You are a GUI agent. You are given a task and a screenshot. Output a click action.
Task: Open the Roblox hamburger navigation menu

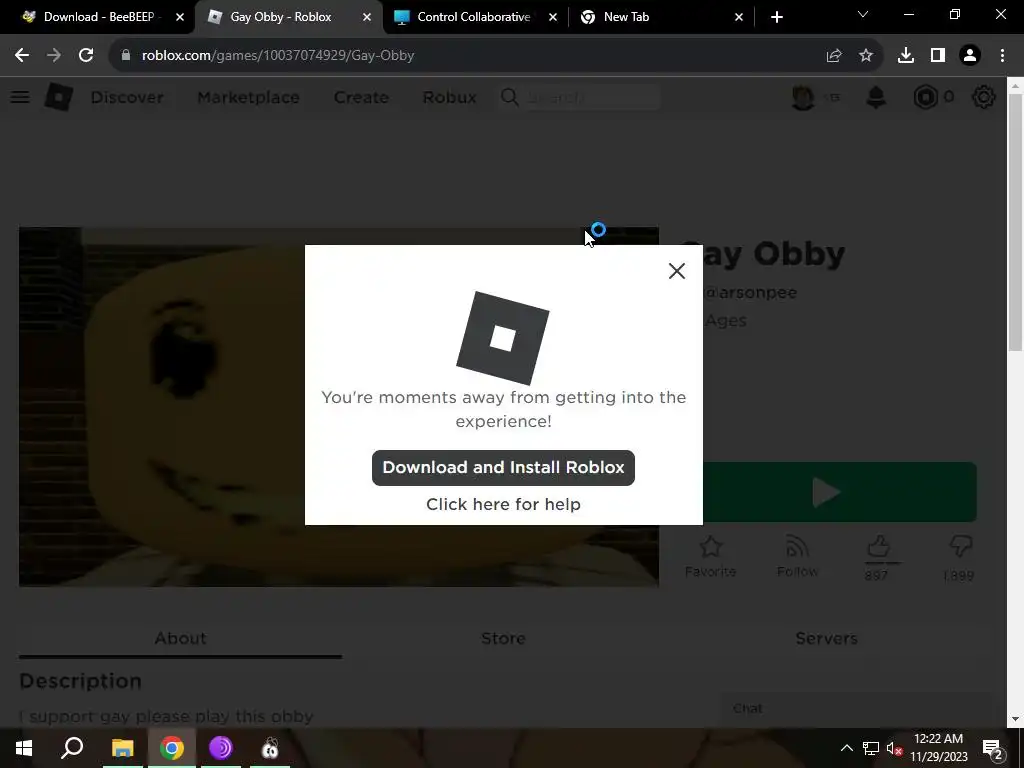pos(20,97)
